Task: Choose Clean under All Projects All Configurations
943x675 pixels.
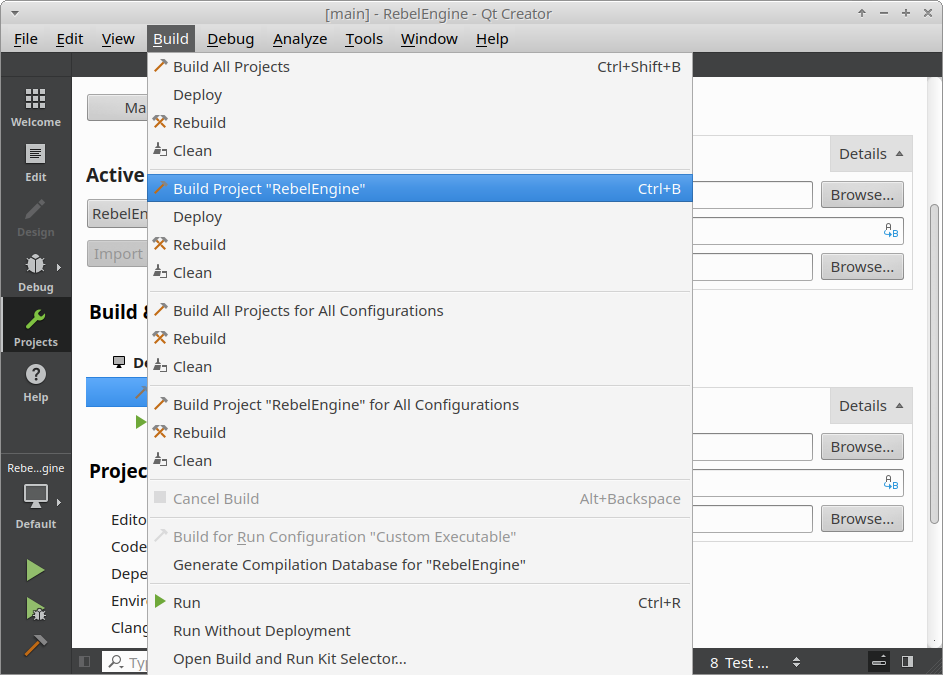Action: point(420,367)
